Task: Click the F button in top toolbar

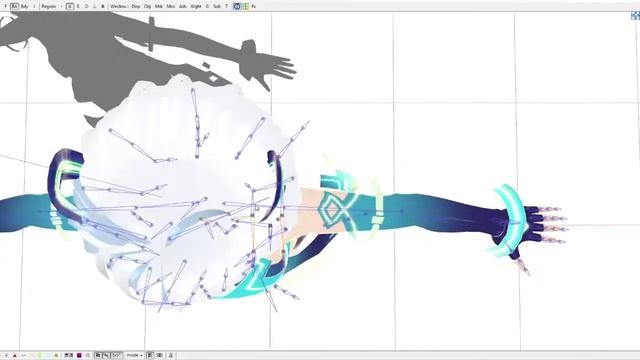Action: pos(5,7)
